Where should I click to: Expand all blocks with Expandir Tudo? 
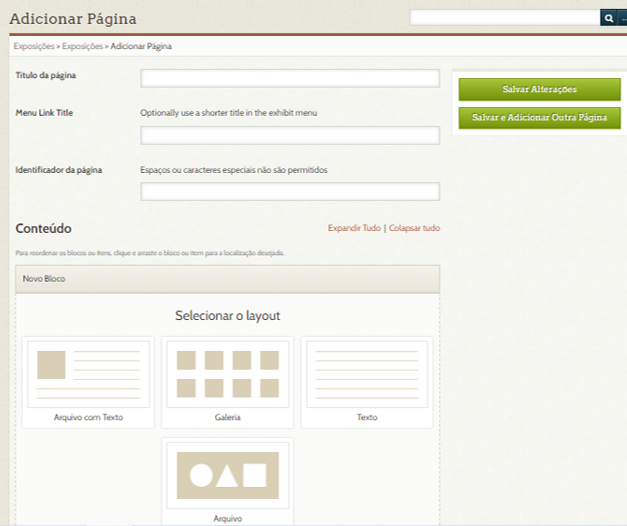point(354,228)
